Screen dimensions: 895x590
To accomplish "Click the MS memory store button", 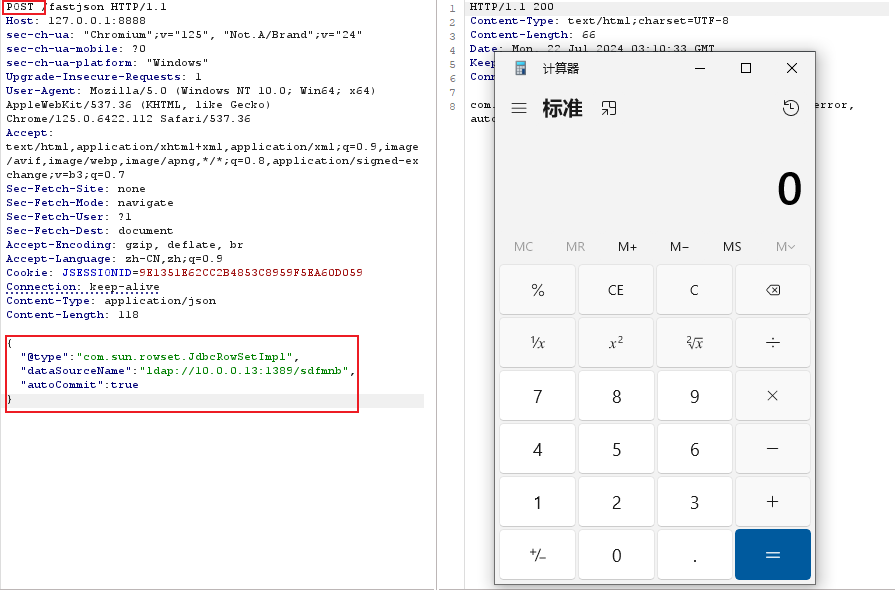I will pyautogui.click(x=732, y=246).
